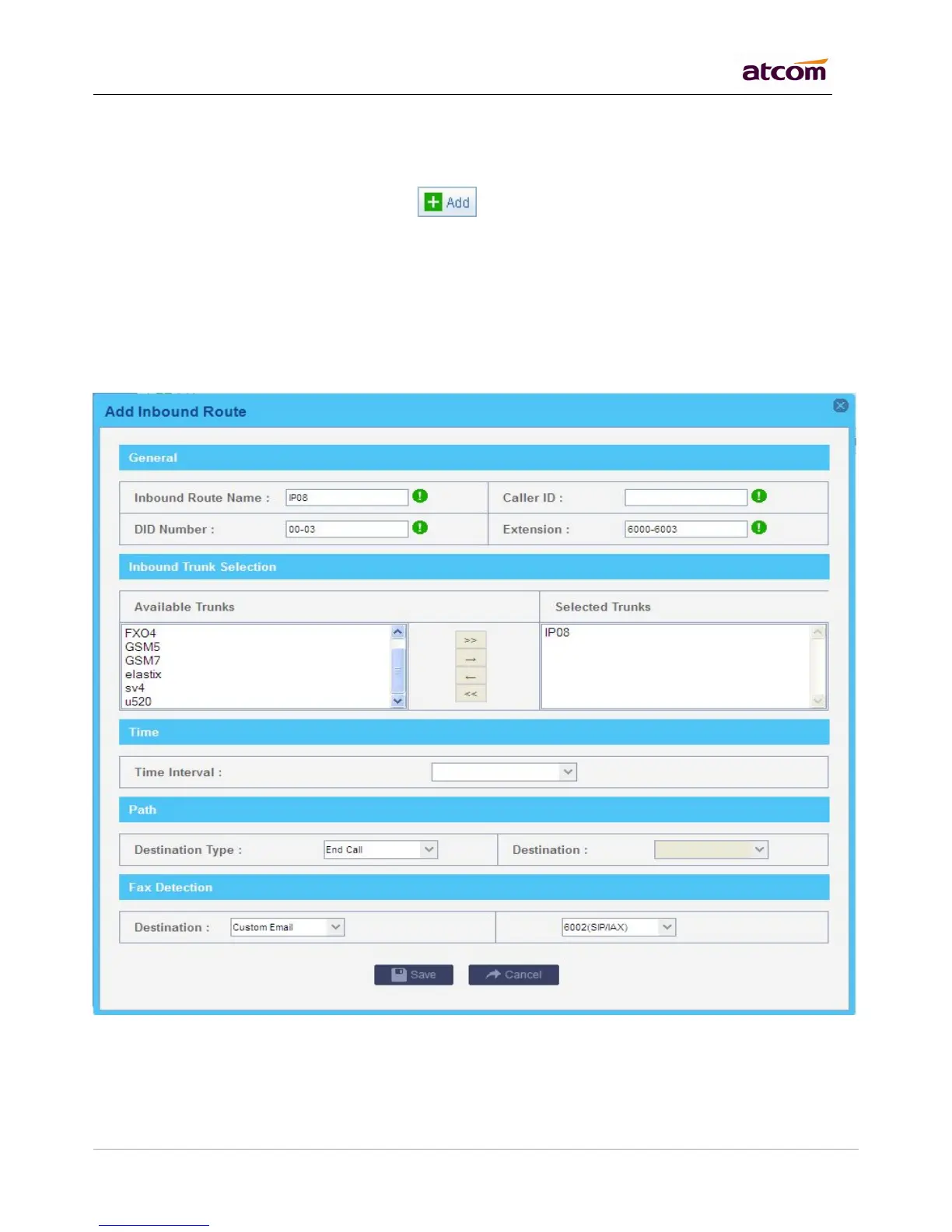Click the info icon beside DID Number
Viewport: 952px width, 1232px height.
tap(420, 528)
